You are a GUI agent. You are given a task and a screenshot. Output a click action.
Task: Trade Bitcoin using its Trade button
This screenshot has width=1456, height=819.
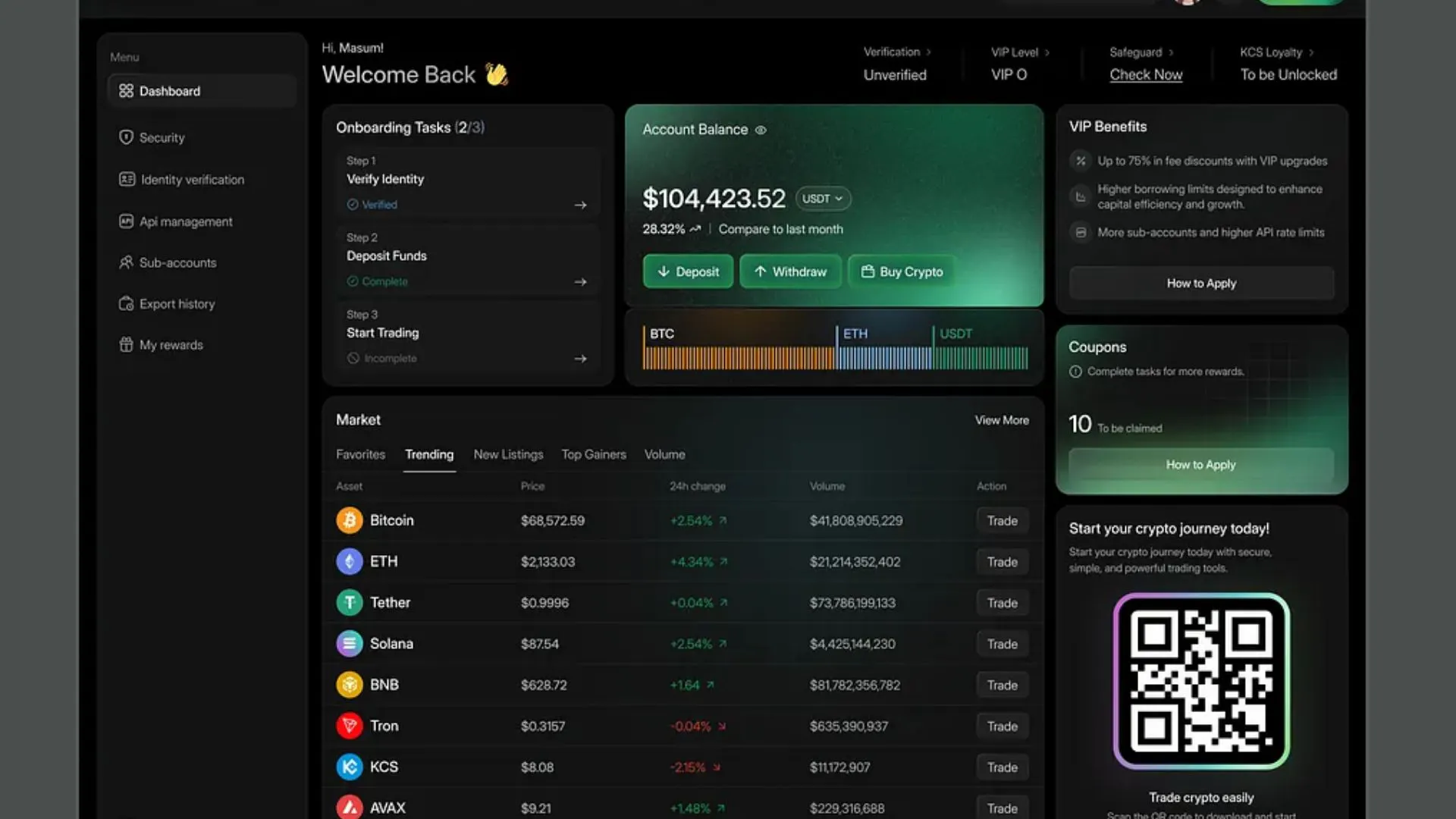pyautogui.click(x=1002, y=520)
